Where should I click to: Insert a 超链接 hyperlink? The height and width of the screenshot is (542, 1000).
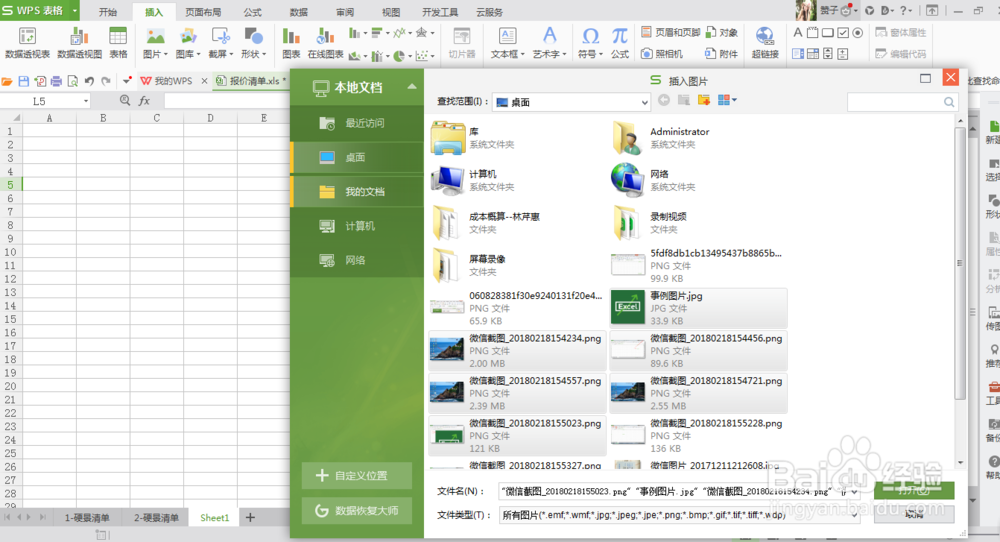pyautogui.click(x=765, y=43)
